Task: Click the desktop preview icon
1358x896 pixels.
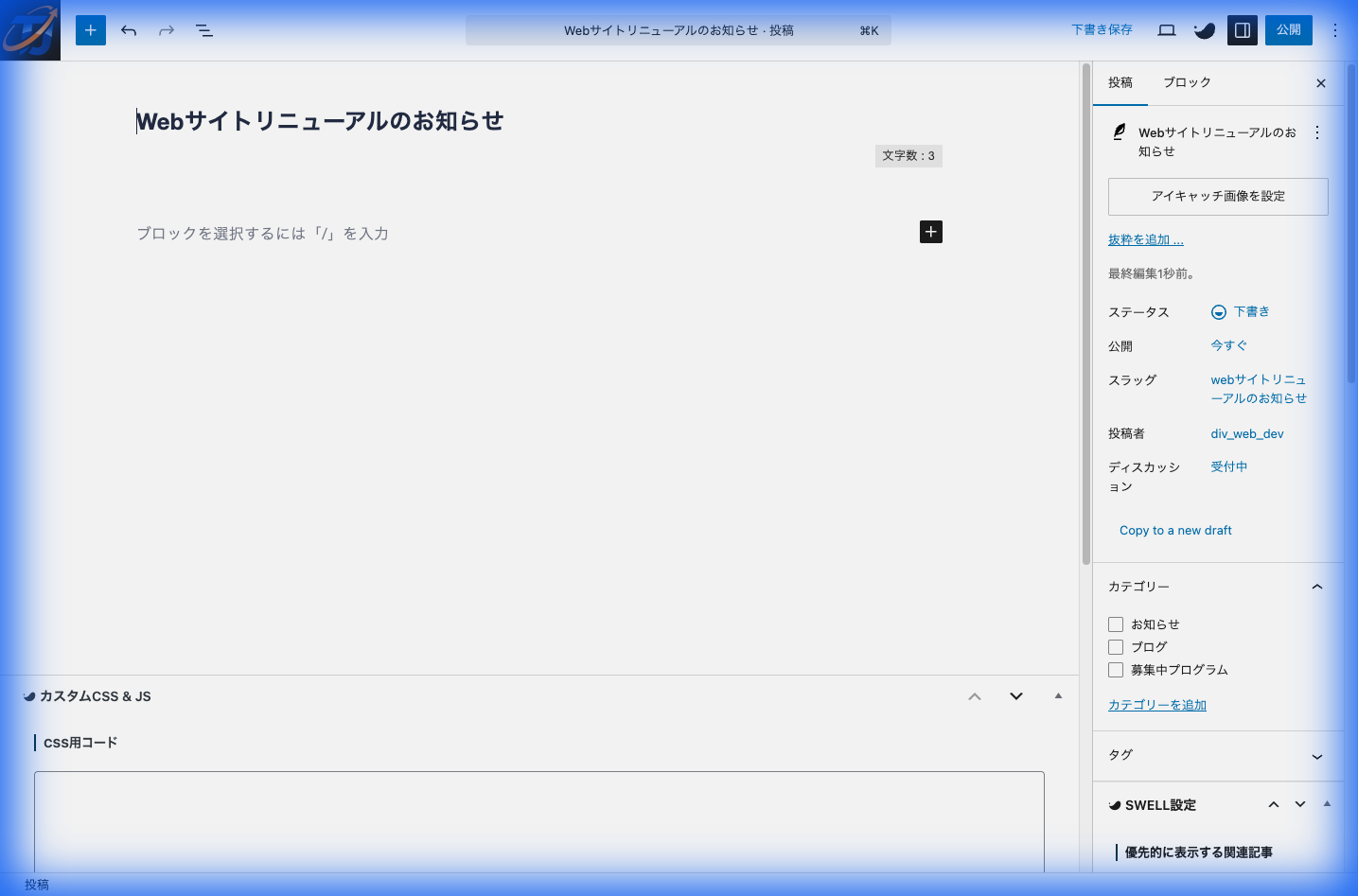Action: (x=1166, y=29)
